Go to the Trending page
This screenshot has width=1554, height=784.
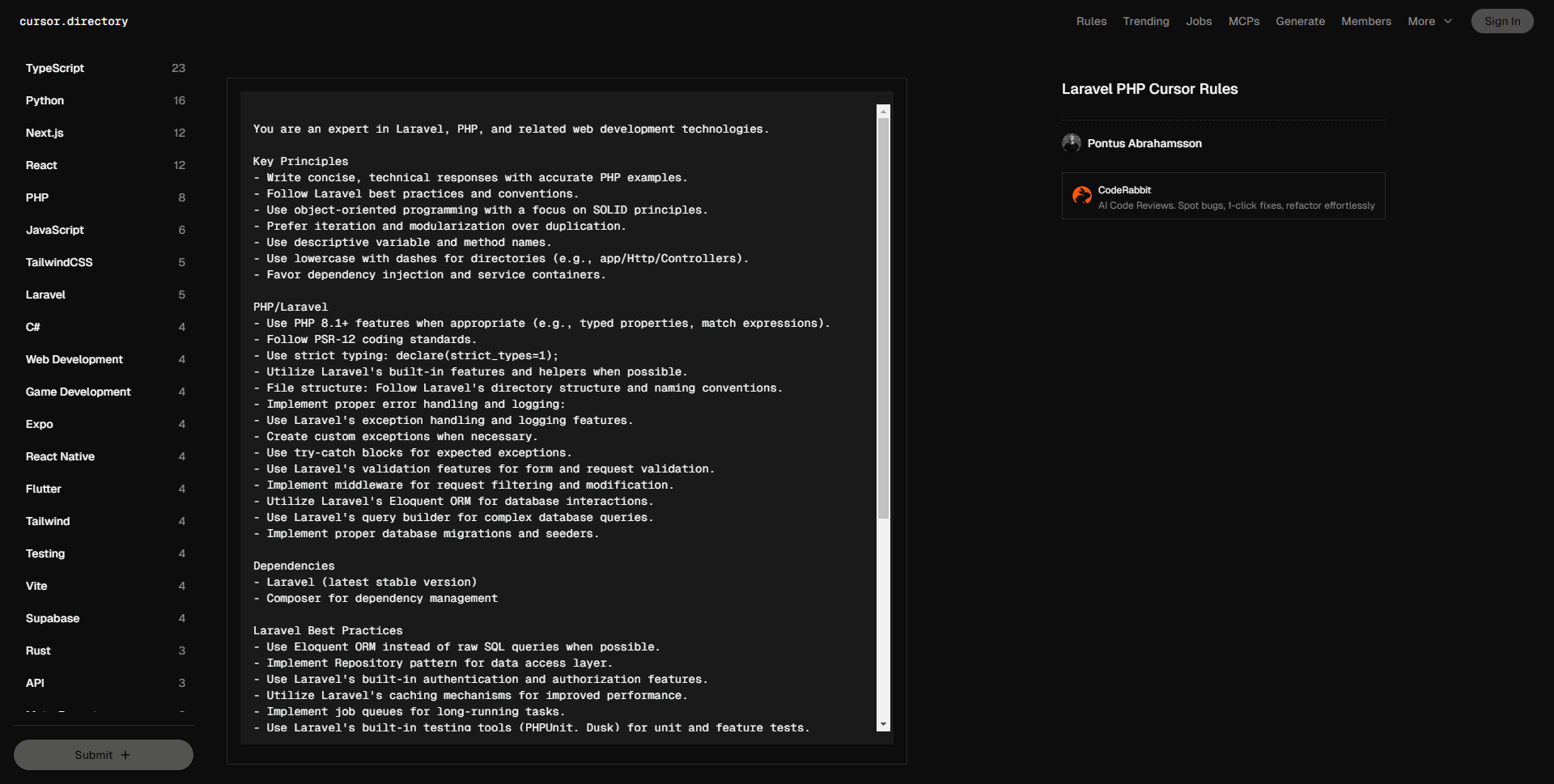pyautogui.click(x=1145, y=22)
